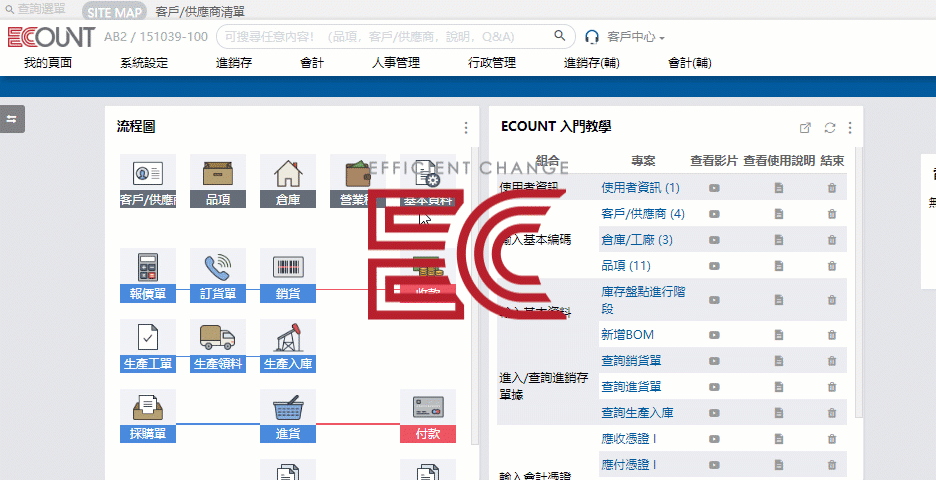Click the 查看使用說明 column header

pos(778,161)
